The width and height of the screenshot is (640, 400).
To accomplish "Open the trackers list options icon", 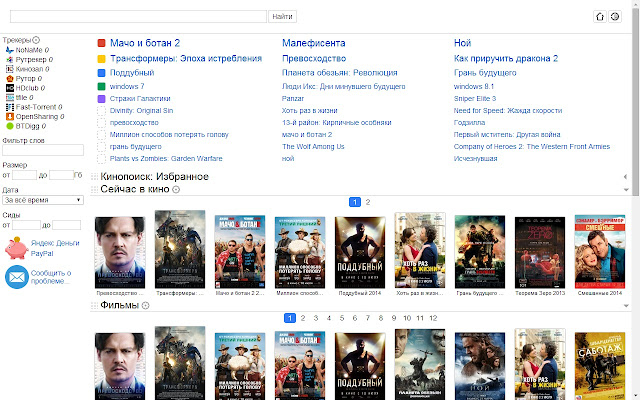I will coord(36,40).
